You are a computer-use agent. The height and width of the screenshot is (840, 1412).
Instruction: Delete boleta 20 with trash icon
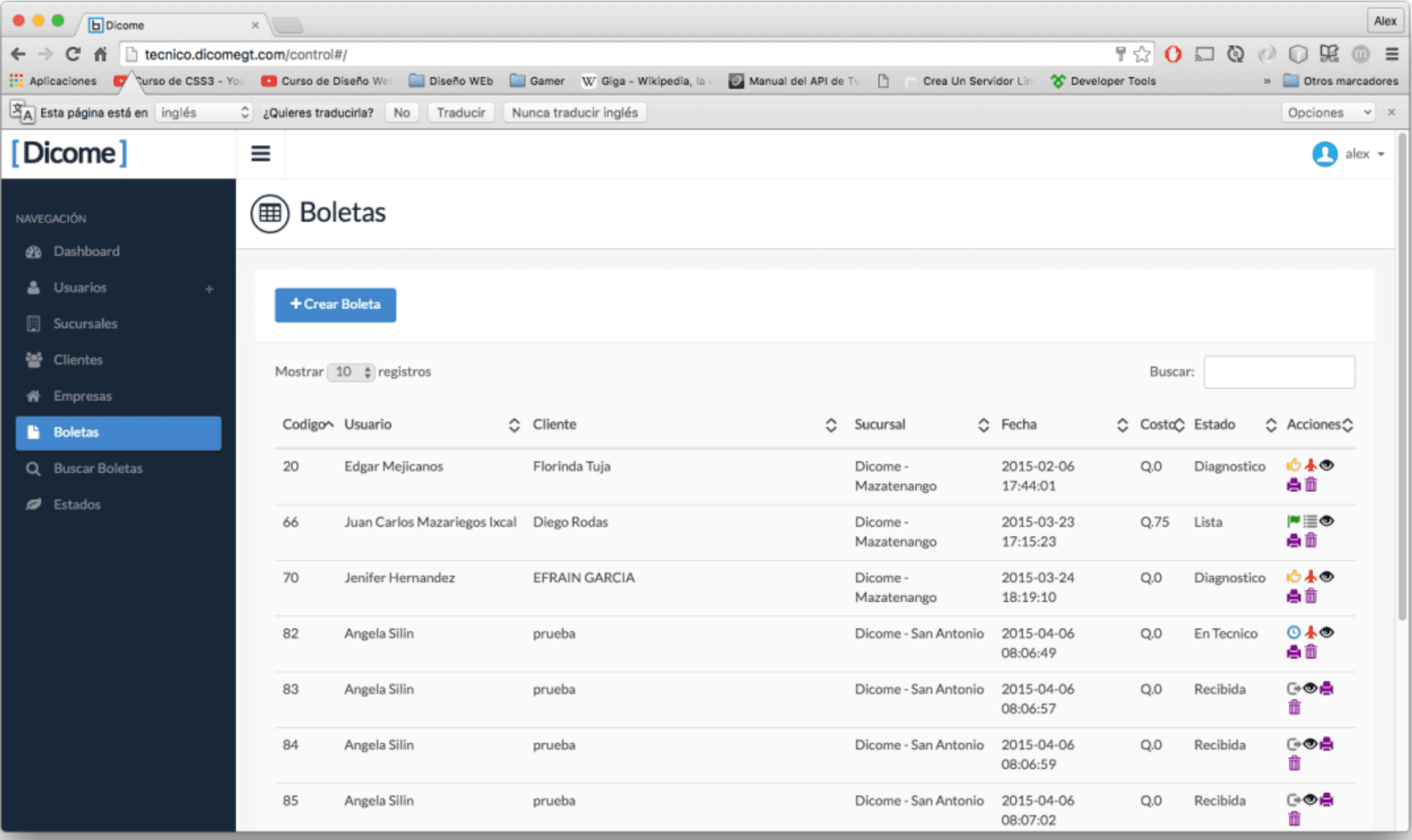click(1311, 485)
